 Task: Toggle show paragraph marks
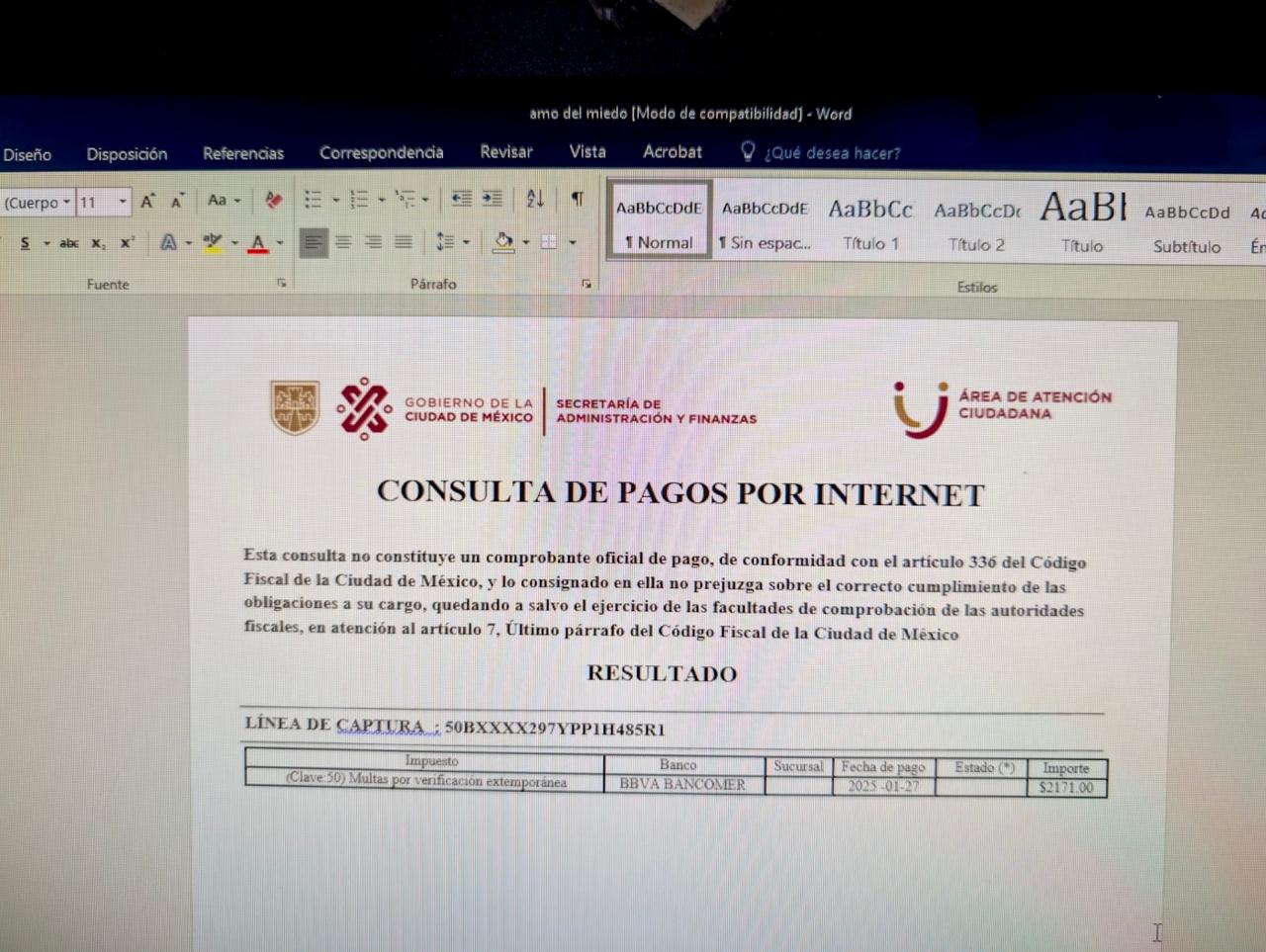tap(578, 199)
